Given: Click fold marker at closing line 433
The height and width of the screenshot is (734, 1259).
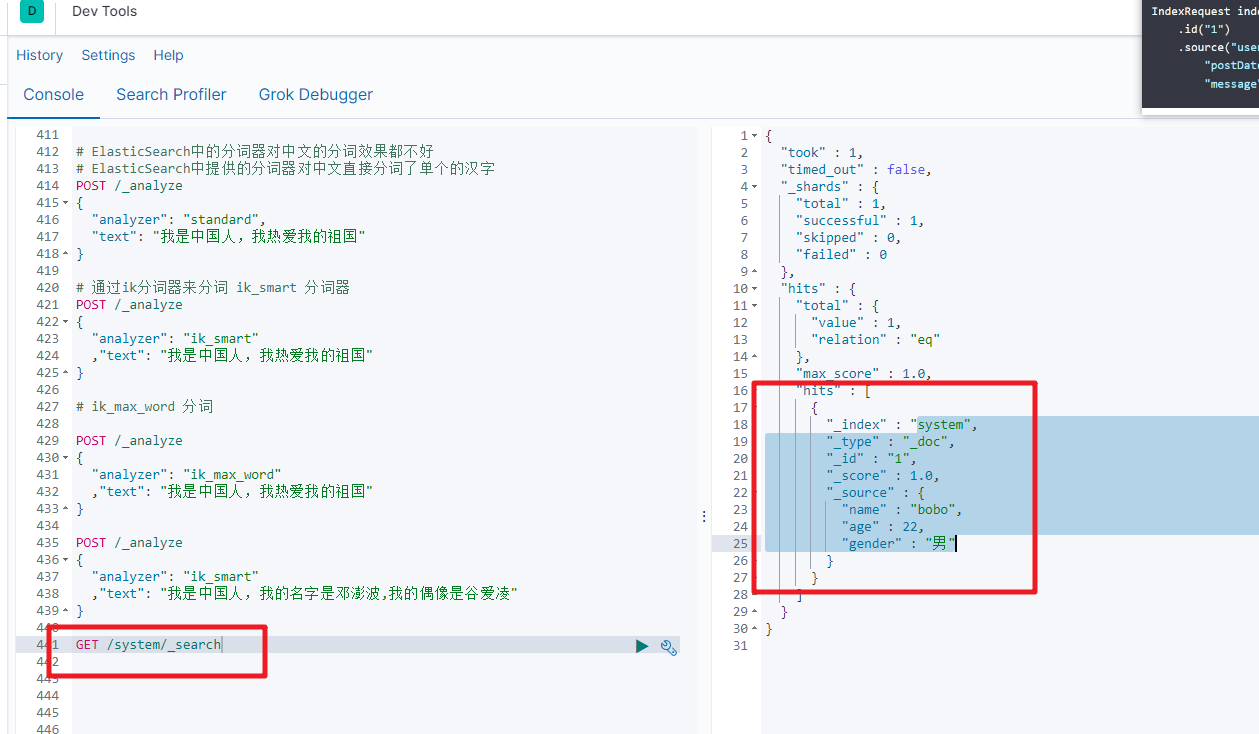Looking at the screenshot, I should pyautogui.click(x=66, y=508).
